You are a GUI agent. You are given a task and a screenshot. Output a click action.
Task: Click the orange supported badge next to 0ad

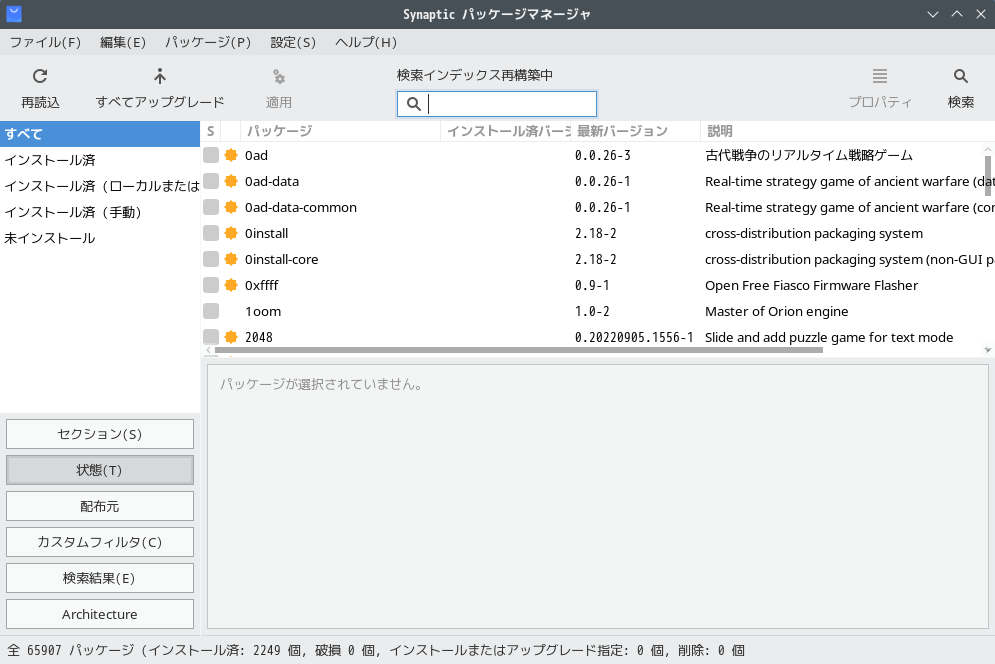231,155
